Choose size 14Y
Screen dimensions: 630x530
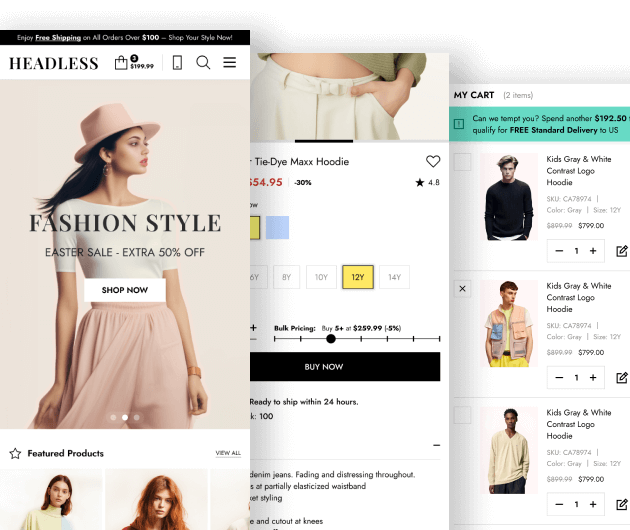394,277
